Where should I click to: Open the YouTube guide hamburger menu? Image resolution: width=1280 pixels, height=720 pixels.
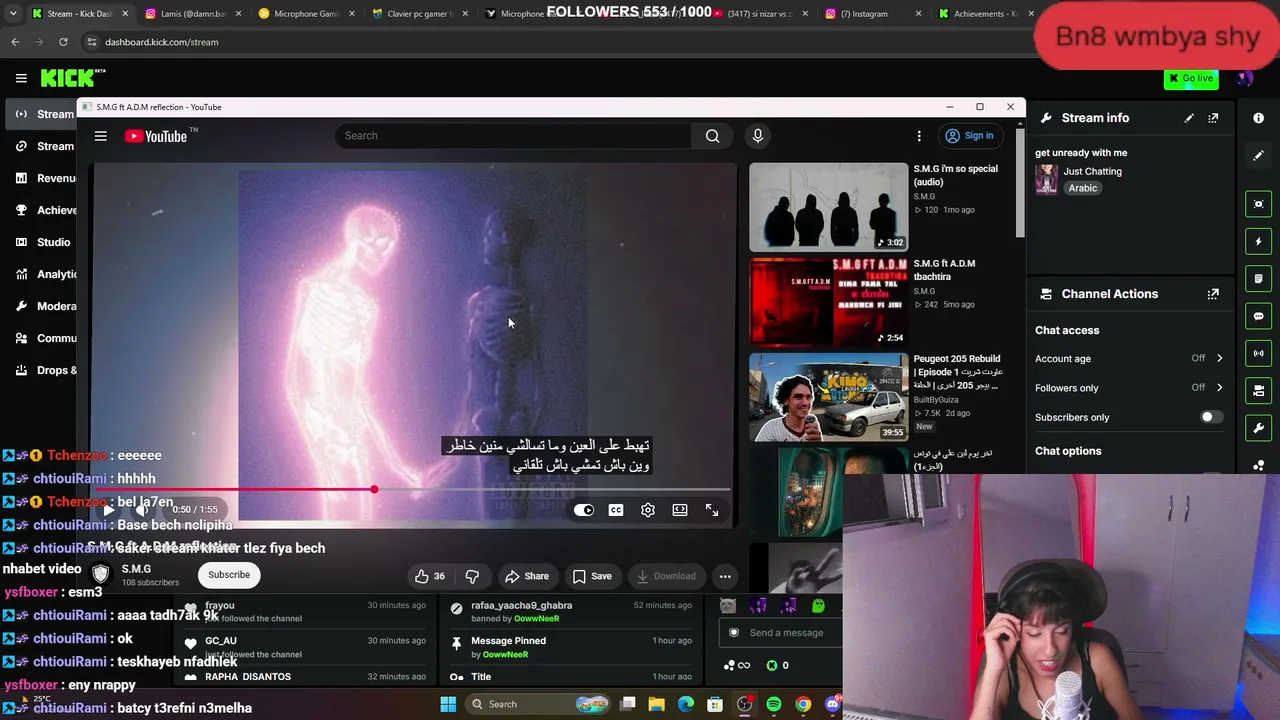[100, 136]
